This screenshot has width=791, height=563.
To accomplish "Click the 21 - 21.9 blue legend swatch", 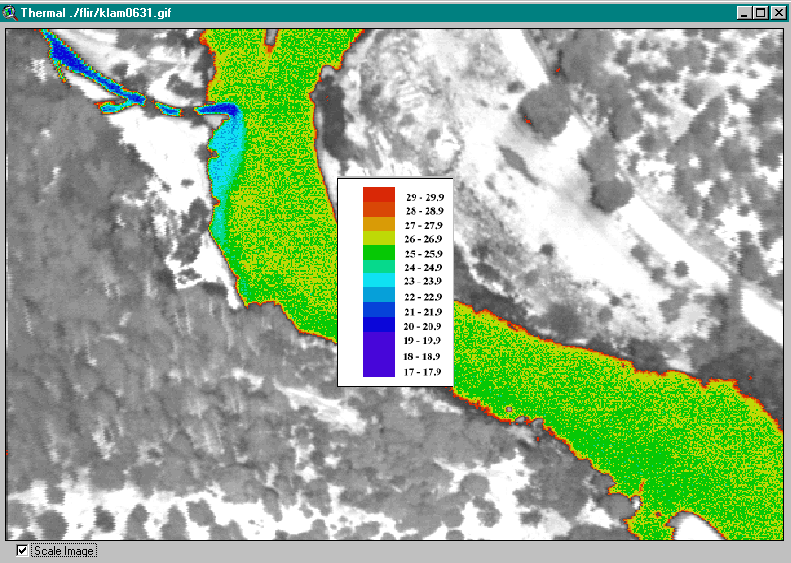I will [379, 309].
